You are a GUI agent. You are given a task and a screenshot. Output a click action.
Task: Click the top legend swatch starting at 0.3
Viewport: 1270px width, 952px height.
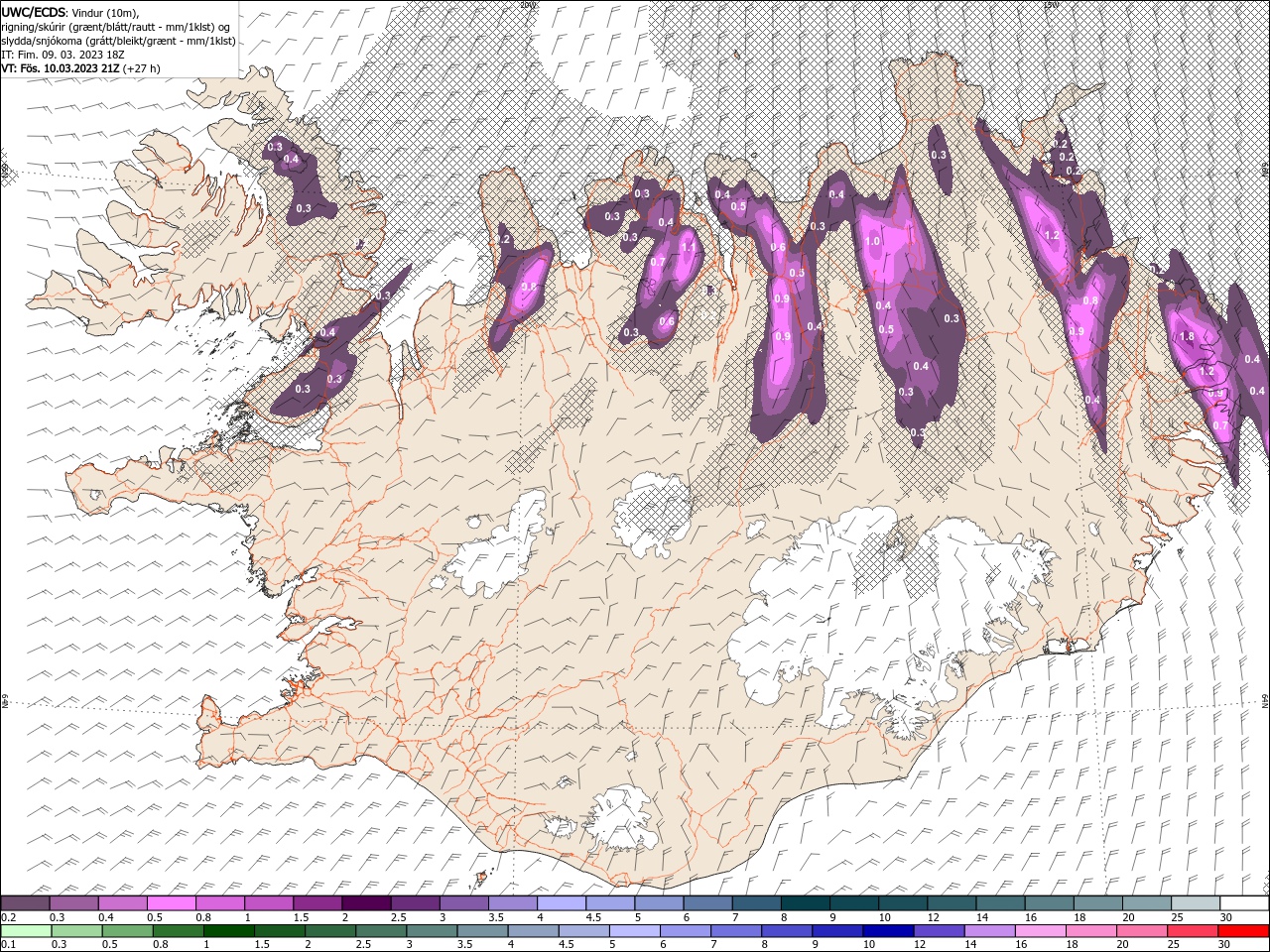[x=74, y=903]
